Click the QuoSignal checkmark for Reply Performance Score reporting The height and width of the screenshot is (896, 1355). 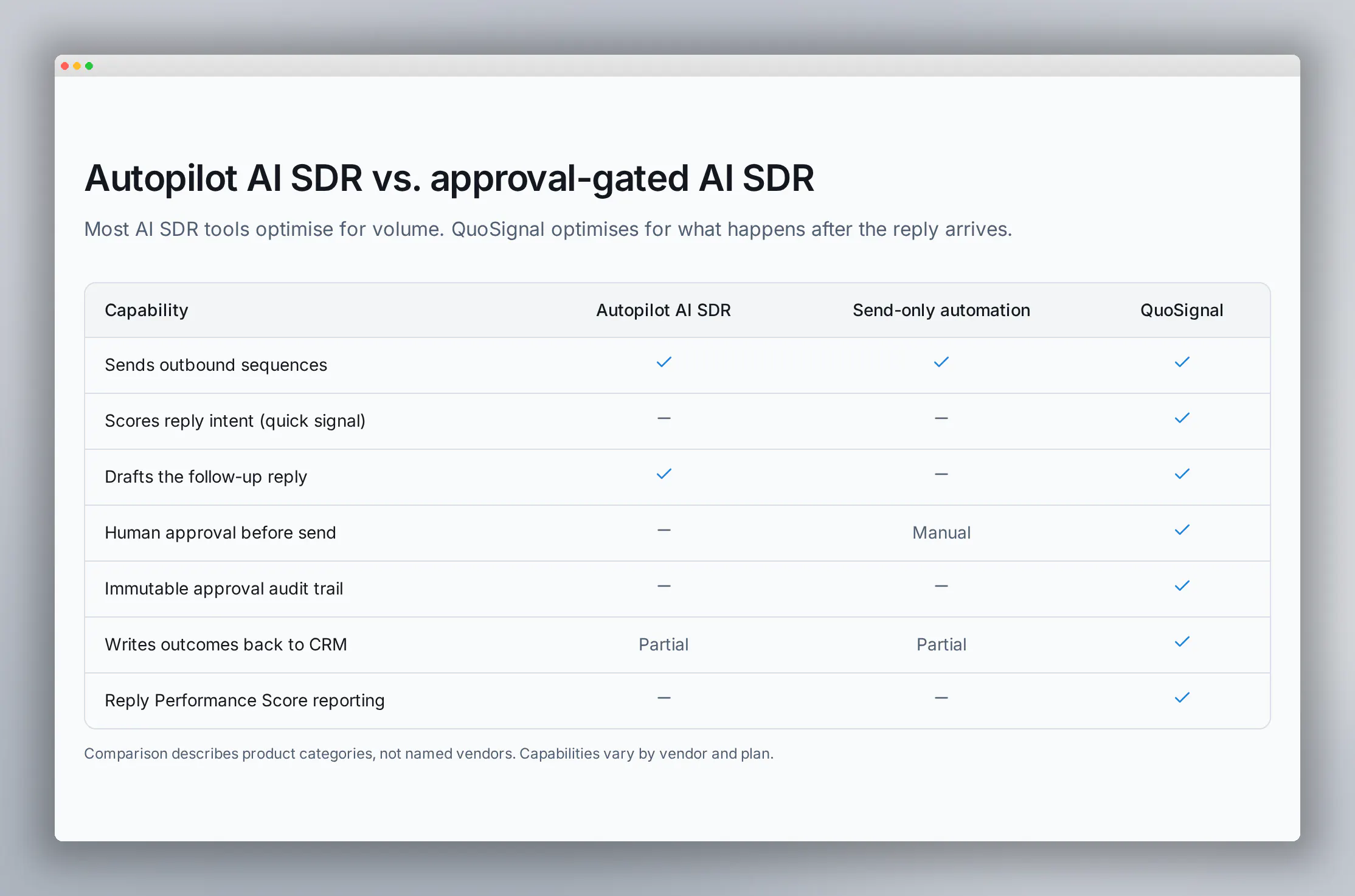point(1182,698)
